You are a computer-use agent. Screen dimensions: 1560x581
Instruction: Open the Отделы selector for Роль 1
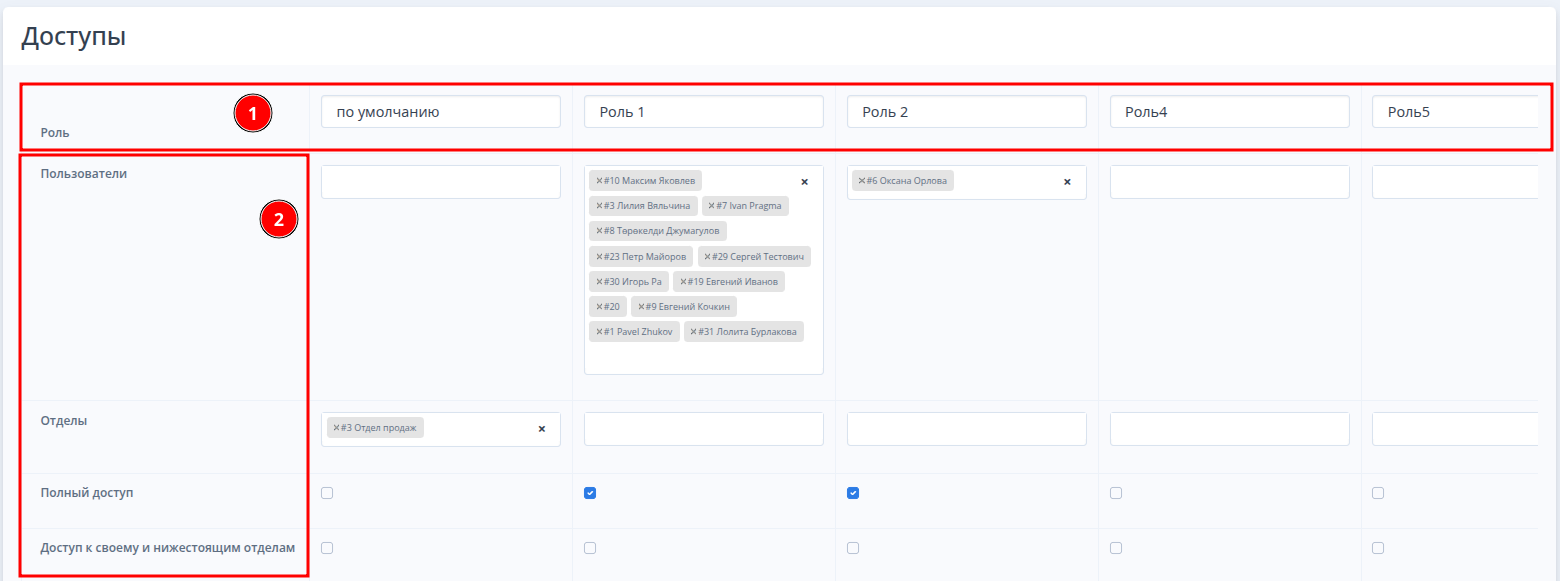click(703, 429)
